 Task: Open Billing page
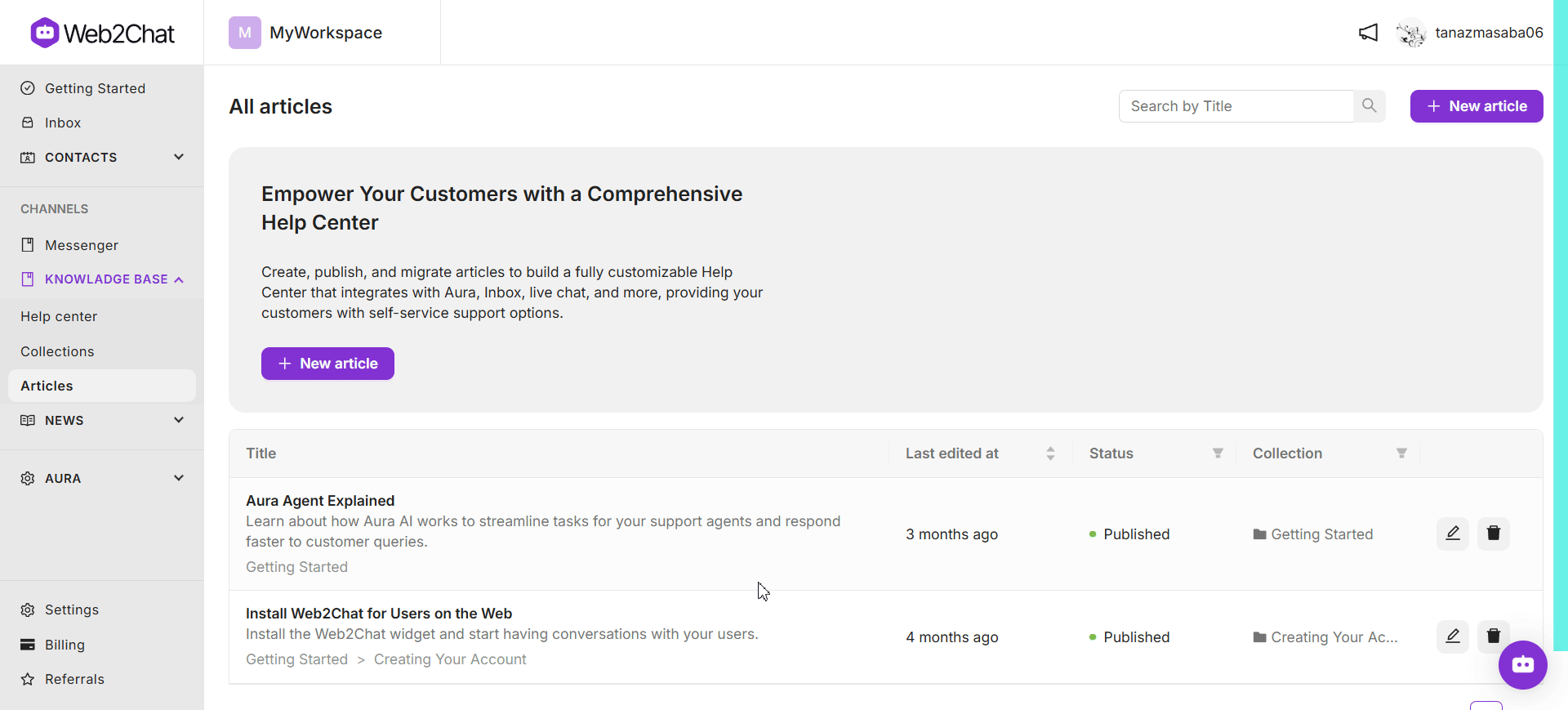click(65, 645)
